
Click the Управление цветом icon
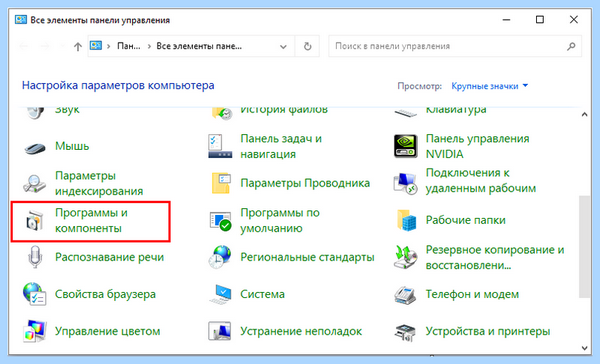34,331
